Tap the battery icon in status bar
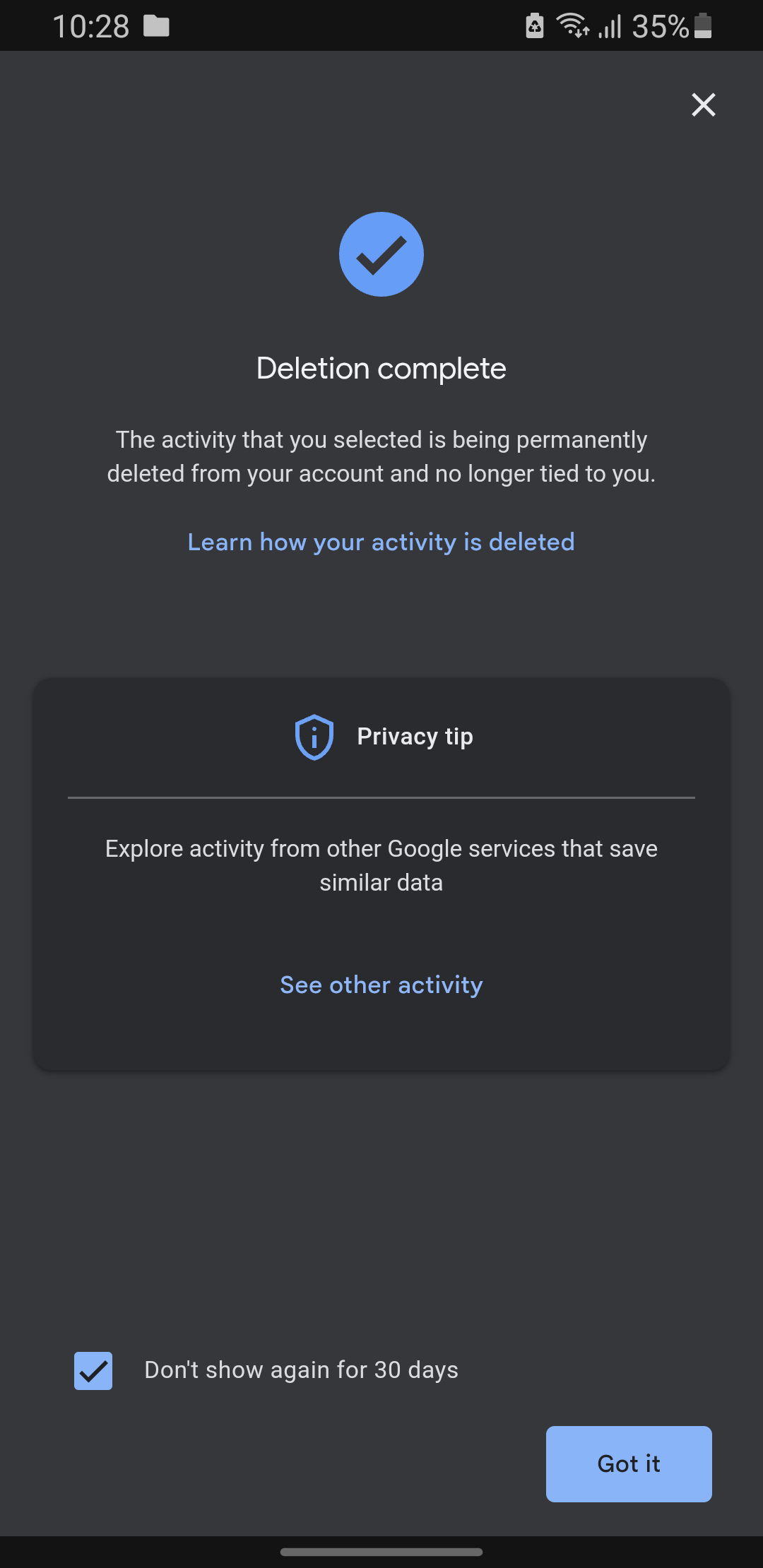Viewport: 763px width, 1568px height. tap(703, 25)
